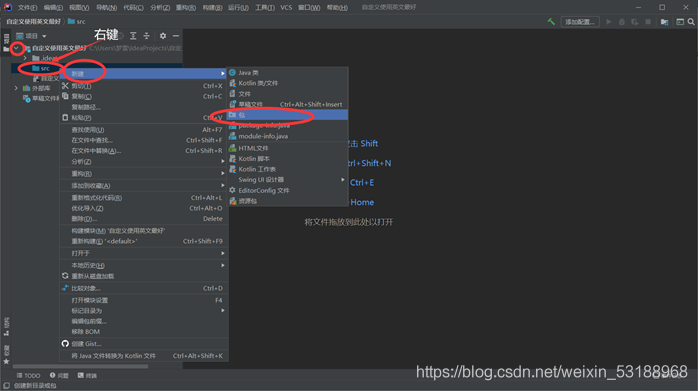
Task: Open Search Everywhere magnifier icon
Action: tap(691, 21)
